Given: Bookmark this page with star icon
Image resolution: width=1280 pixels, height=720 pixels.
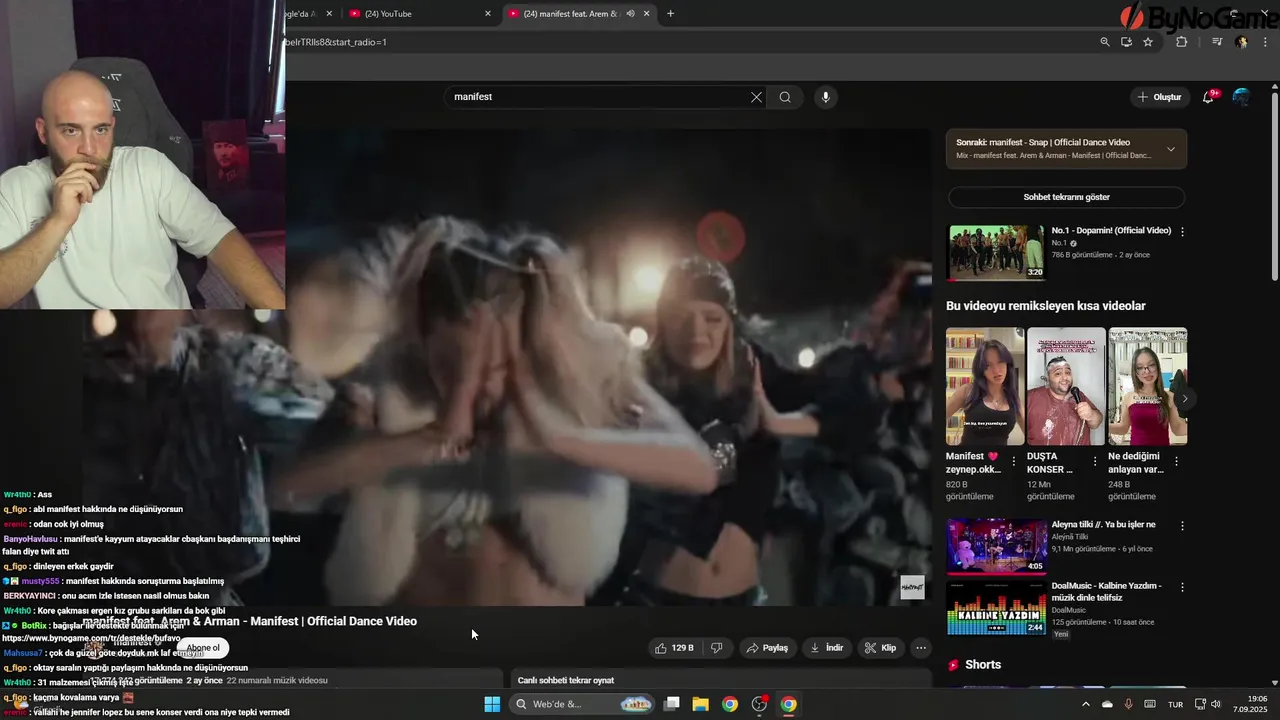Looking at the screenshot, I should [1148, 42].
